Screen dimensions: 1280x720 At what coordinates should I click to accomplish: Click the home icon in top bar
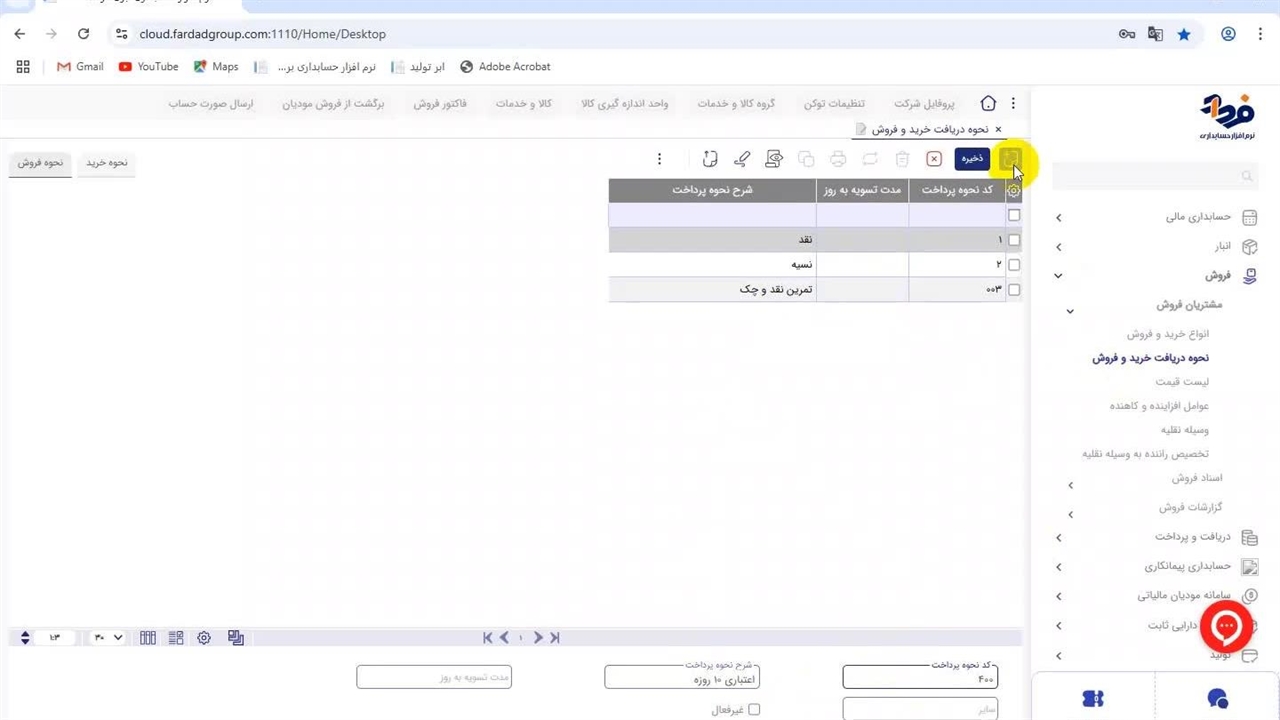(988, 103)
